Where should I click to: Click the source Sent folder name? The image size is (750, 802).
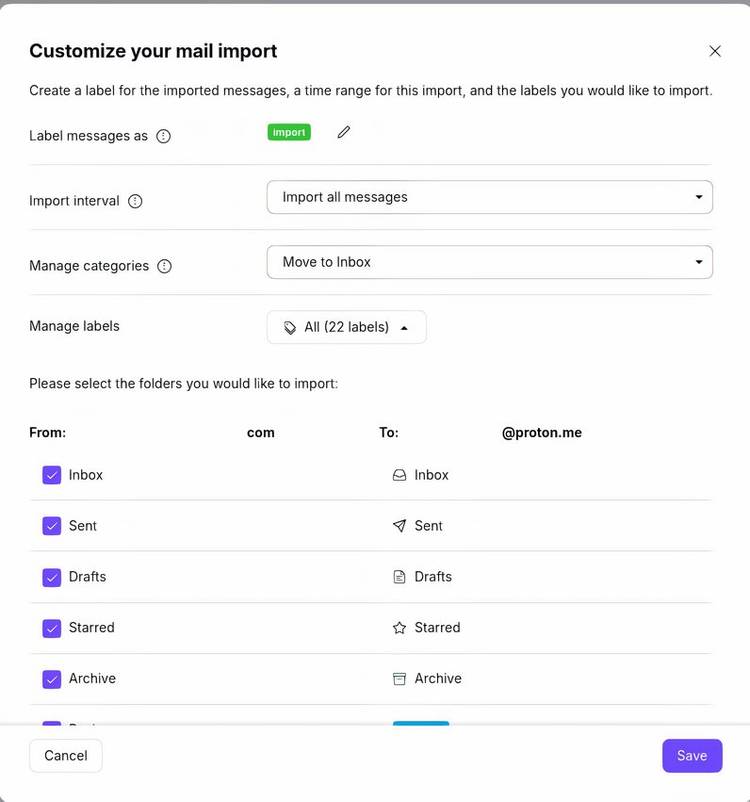(x=83, y=526)
